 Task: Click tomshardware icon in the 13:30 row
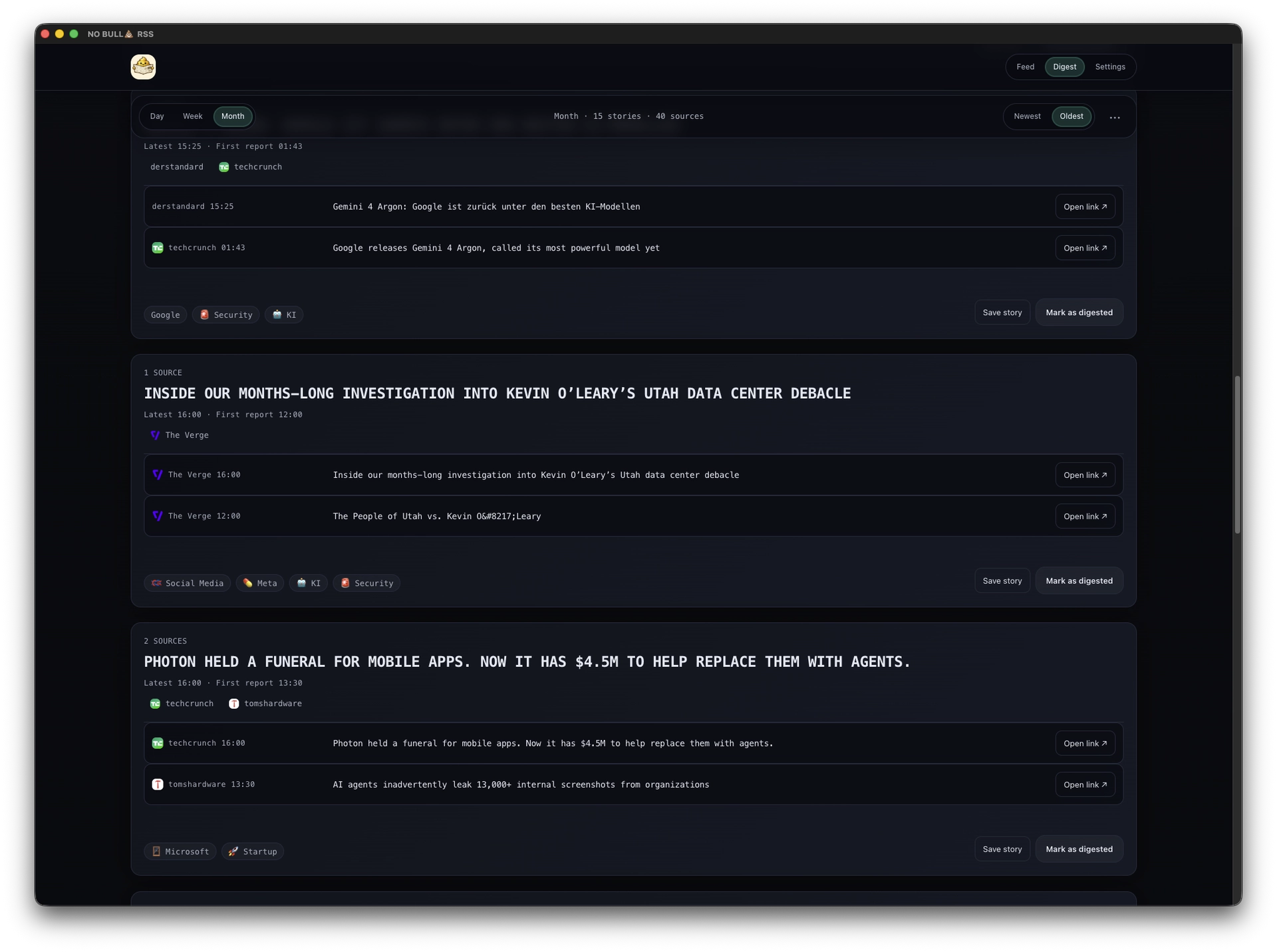pos(158,784)
